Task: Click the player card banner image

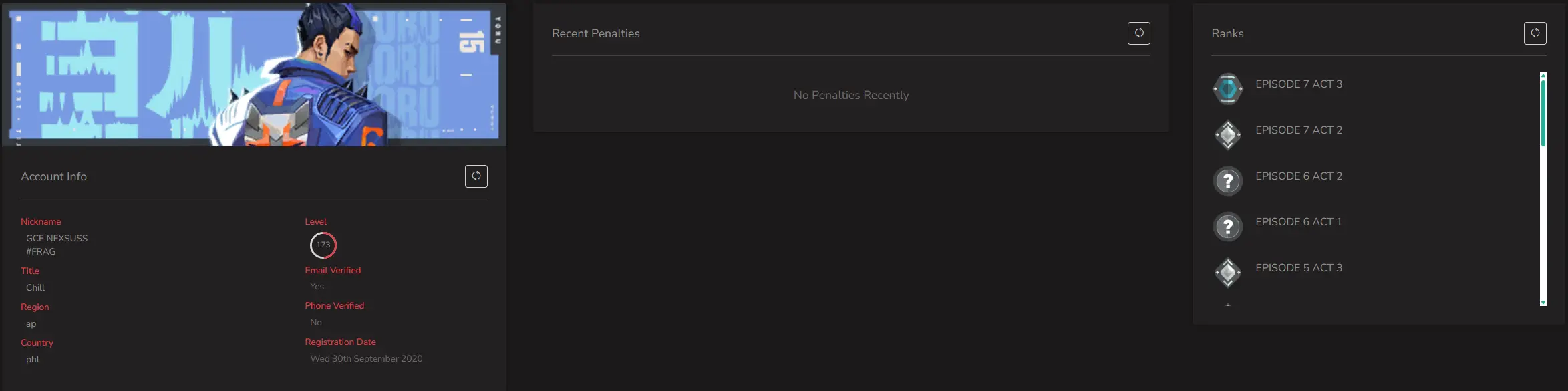Action: 254,75
